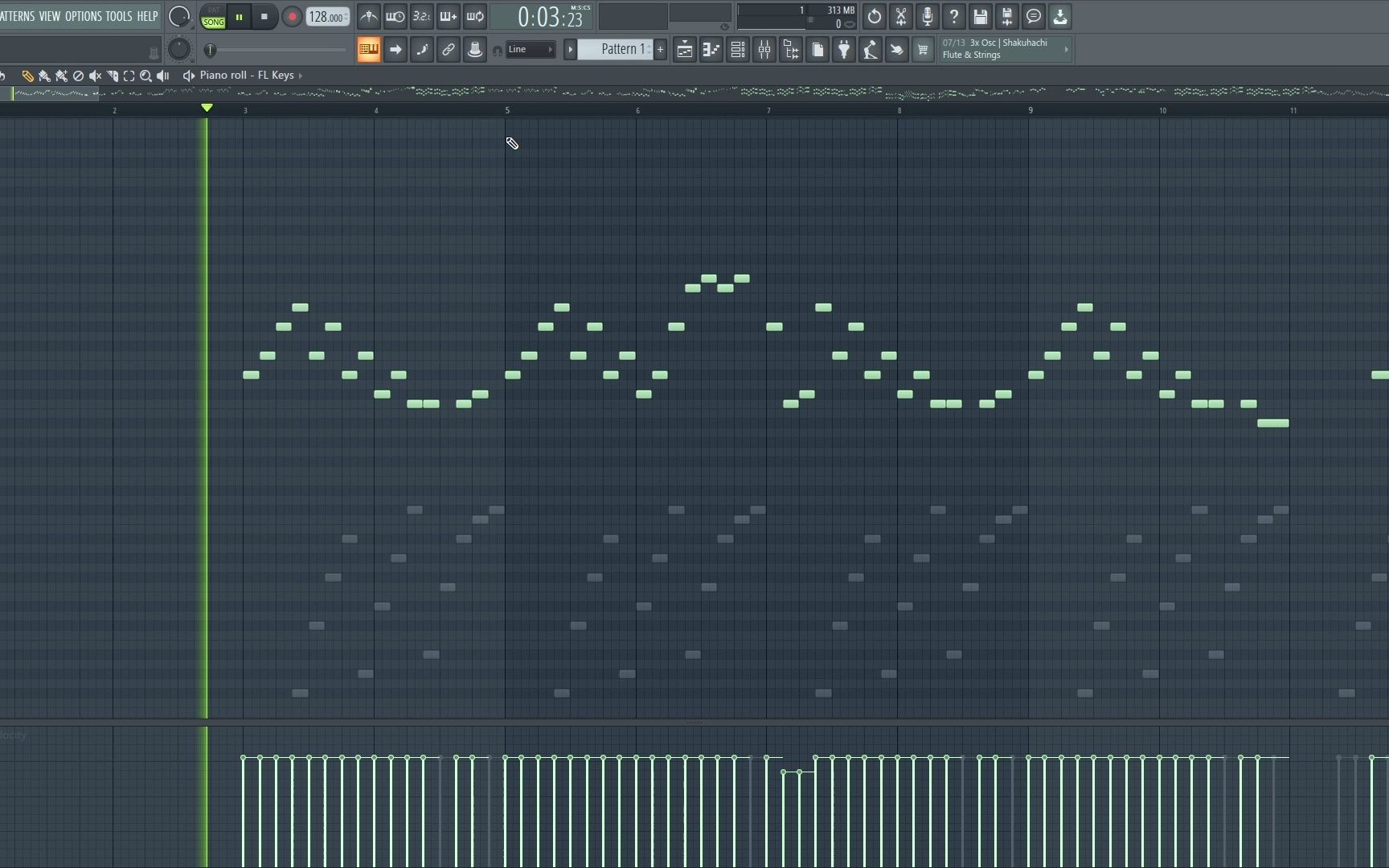Click the master pitch knob

point(179,50)
